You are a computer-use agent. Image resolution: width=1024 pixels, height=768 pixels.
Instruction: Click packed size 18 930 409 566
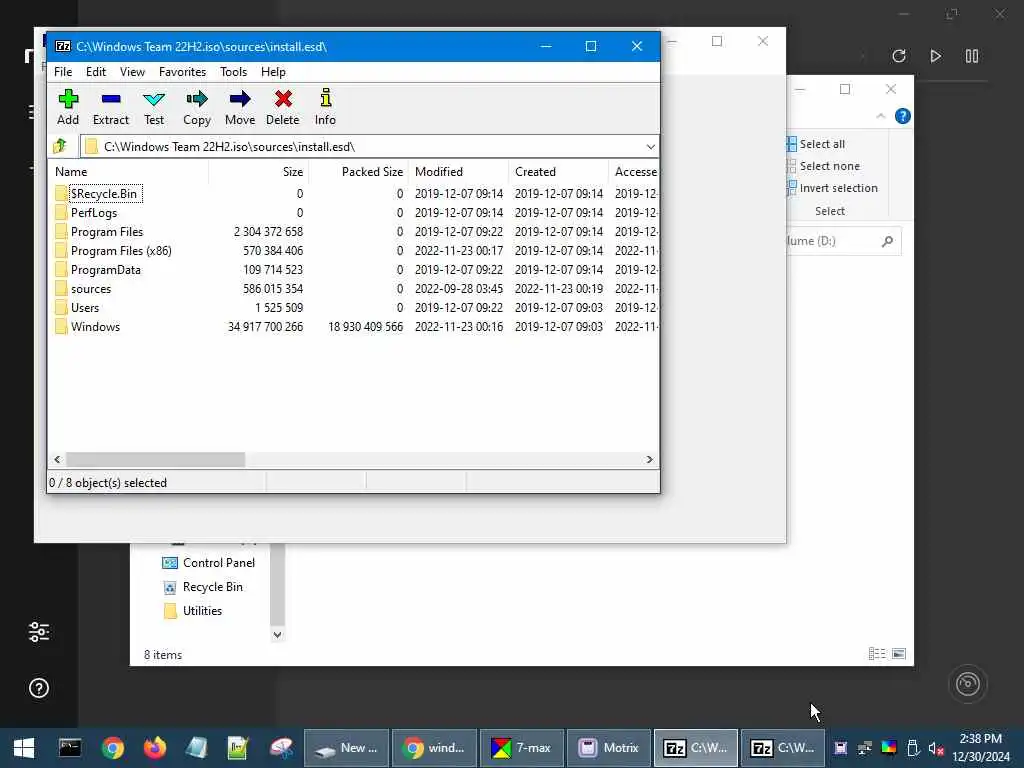(365, 327)
